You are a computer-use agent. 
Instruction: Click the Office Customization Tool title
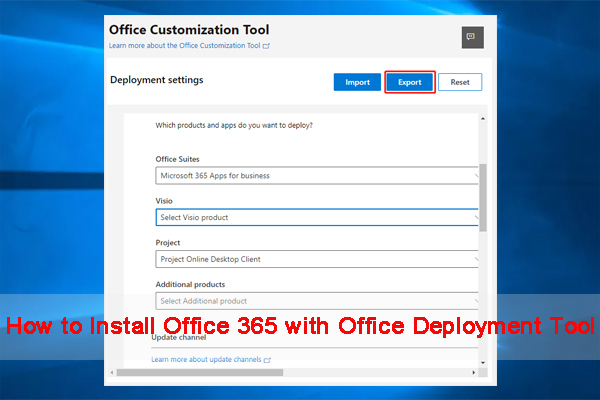coord(189,29)
